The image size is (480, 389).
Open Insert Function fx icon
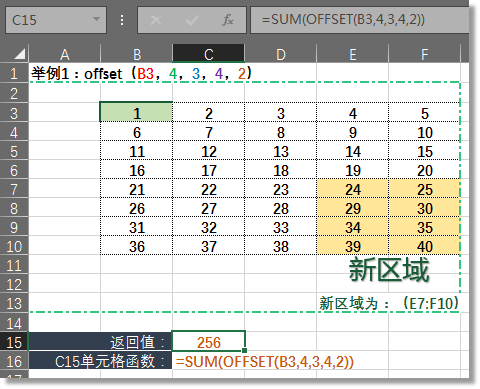228,20
